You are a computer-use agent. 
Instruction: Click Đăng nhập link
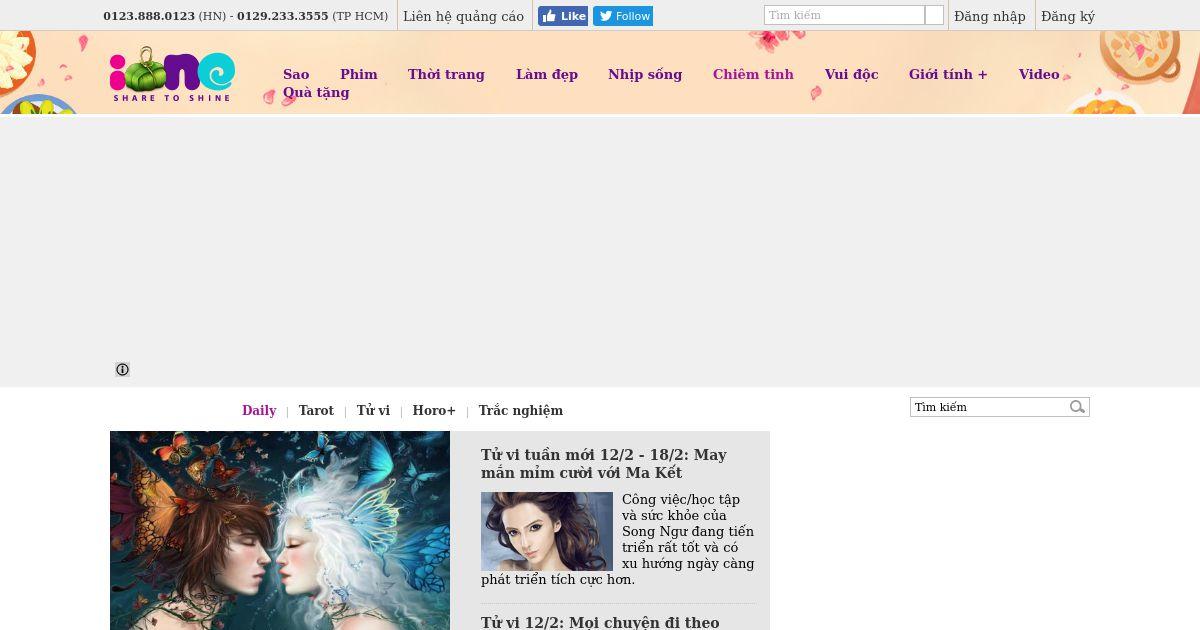990,16
